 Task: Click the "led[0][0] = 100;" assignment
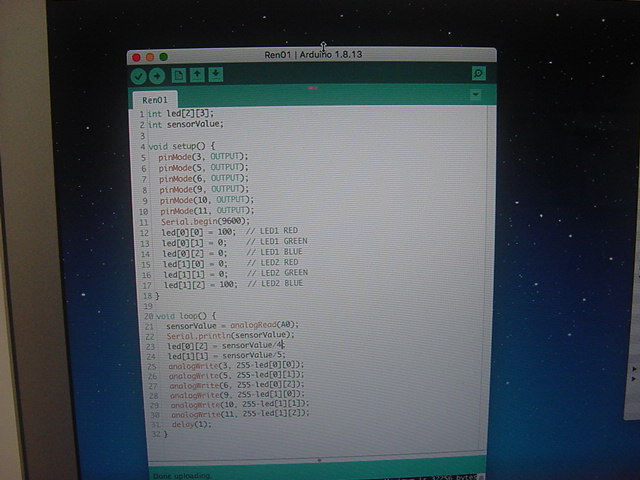tap(199, 232)
